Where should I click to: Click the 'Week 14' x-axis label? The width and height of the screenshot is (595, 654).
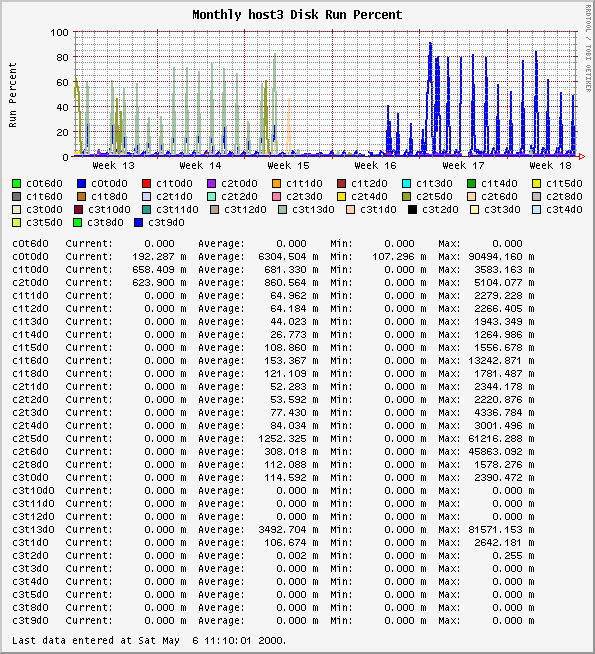click(x=200, y=166)
